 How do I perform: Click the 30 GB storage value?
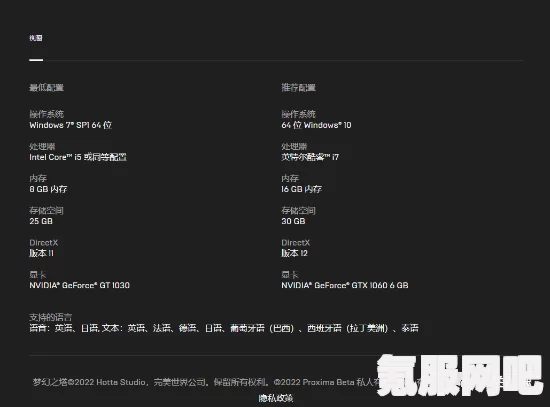[x=293, y=221]
